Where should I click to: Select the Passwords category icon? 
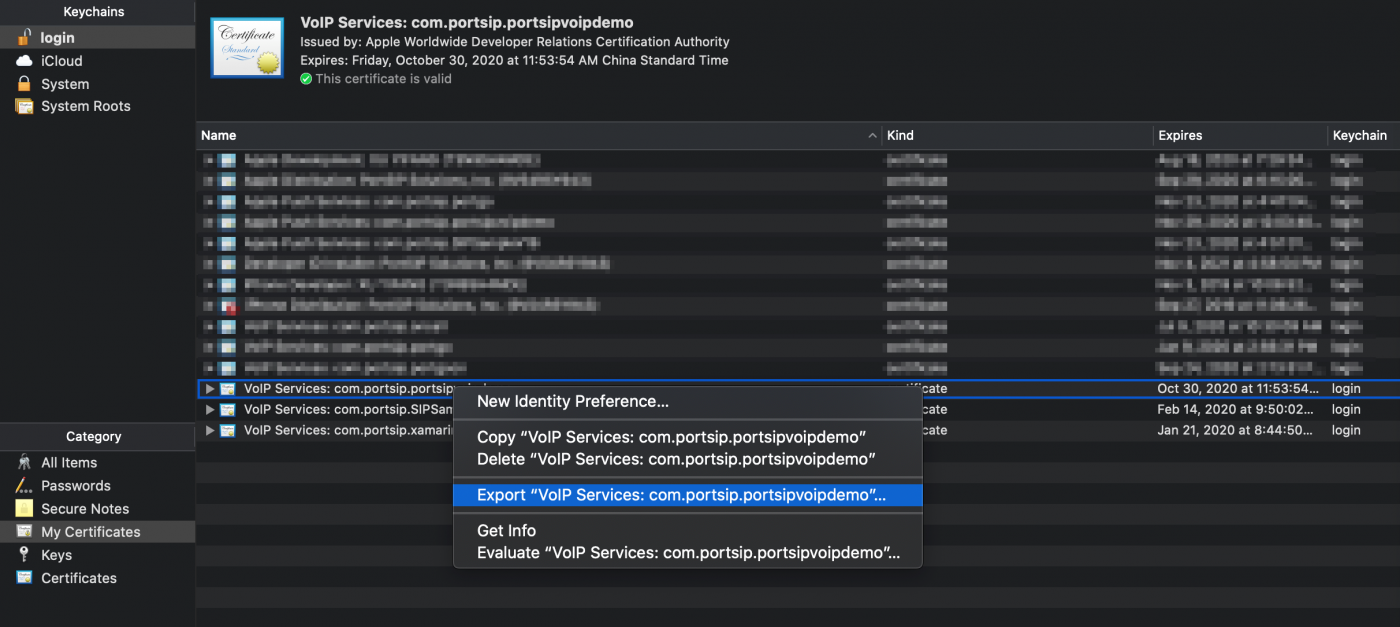click(x=24, y=486)
